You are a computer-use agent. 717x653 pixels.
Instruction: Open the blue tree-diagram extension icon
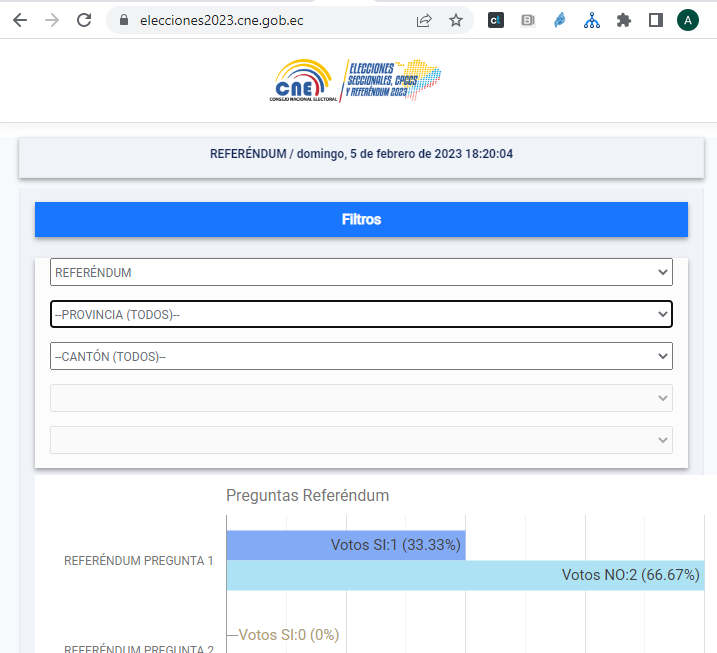pyautogui.click(x=592, y=20)
